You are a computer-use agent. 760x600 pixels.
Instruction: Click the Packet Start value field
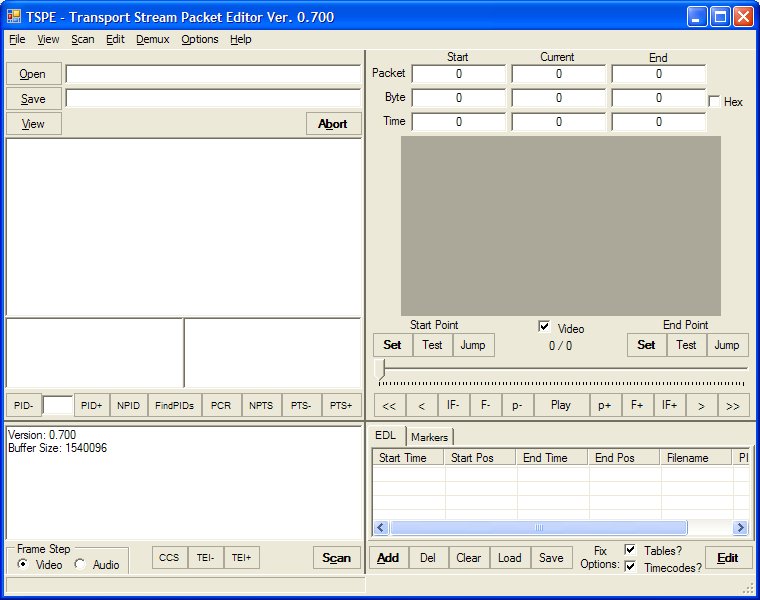point(459,74)
